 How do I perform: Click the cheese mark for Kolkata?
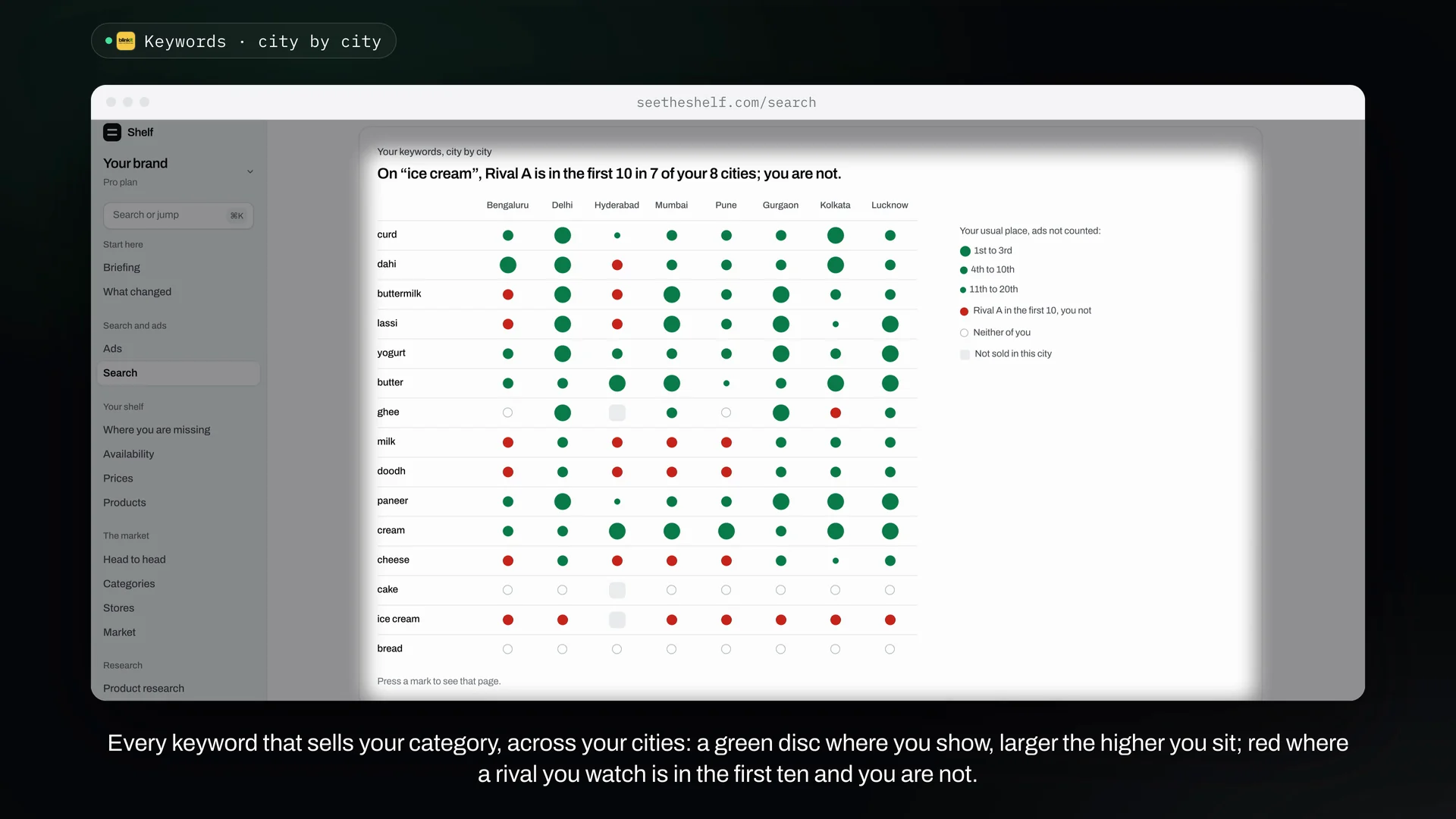pos(836,560)
